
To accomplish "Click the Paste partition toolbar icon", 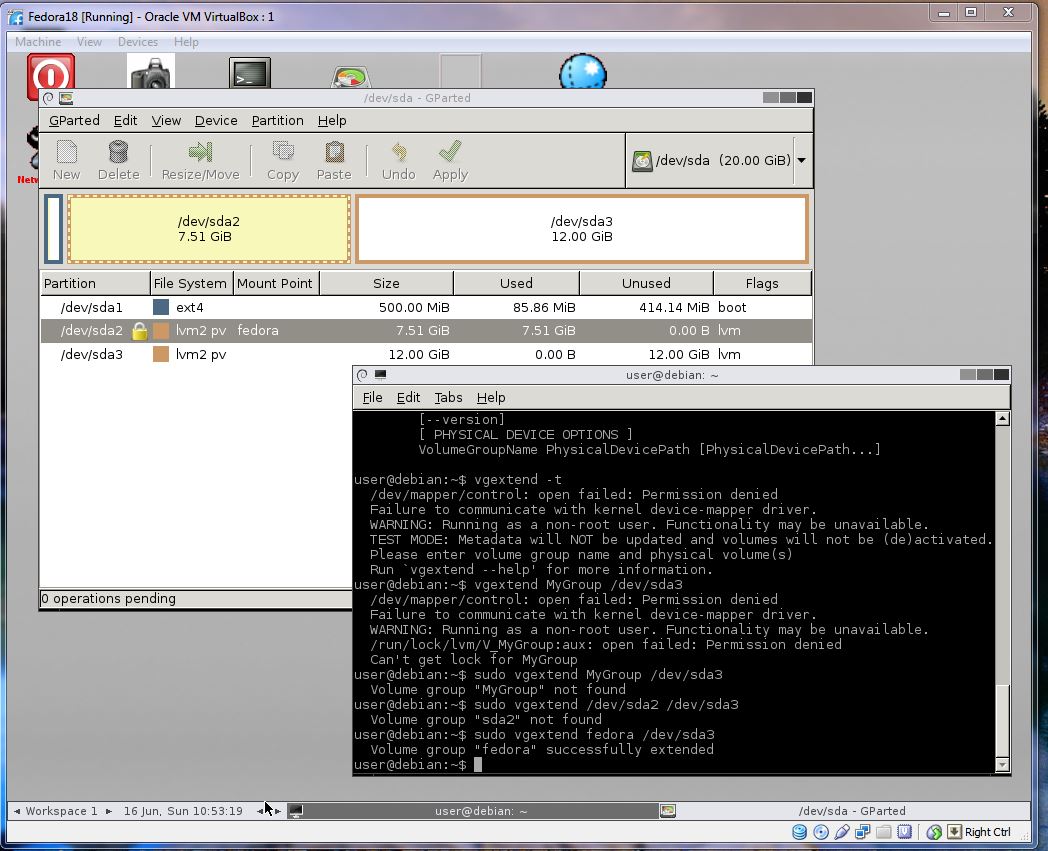I will (x=334, y=152).
